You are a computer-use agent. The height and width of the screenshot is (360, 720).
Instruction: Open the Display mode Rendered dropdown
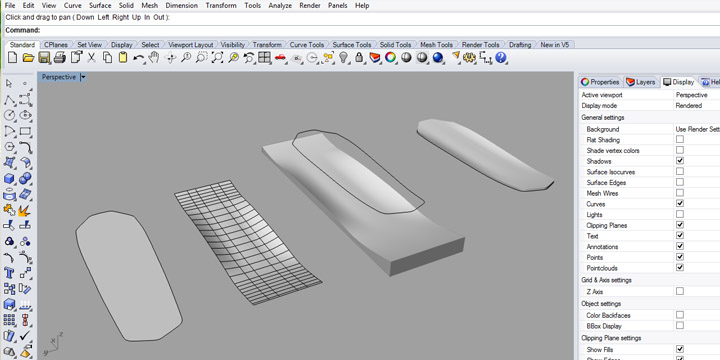pyautogui.click(x=697, y=106)
